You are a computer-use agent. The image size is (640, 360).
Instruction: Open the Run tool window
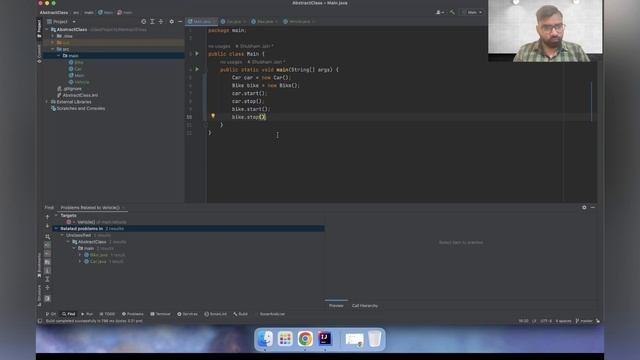[87, 314]
